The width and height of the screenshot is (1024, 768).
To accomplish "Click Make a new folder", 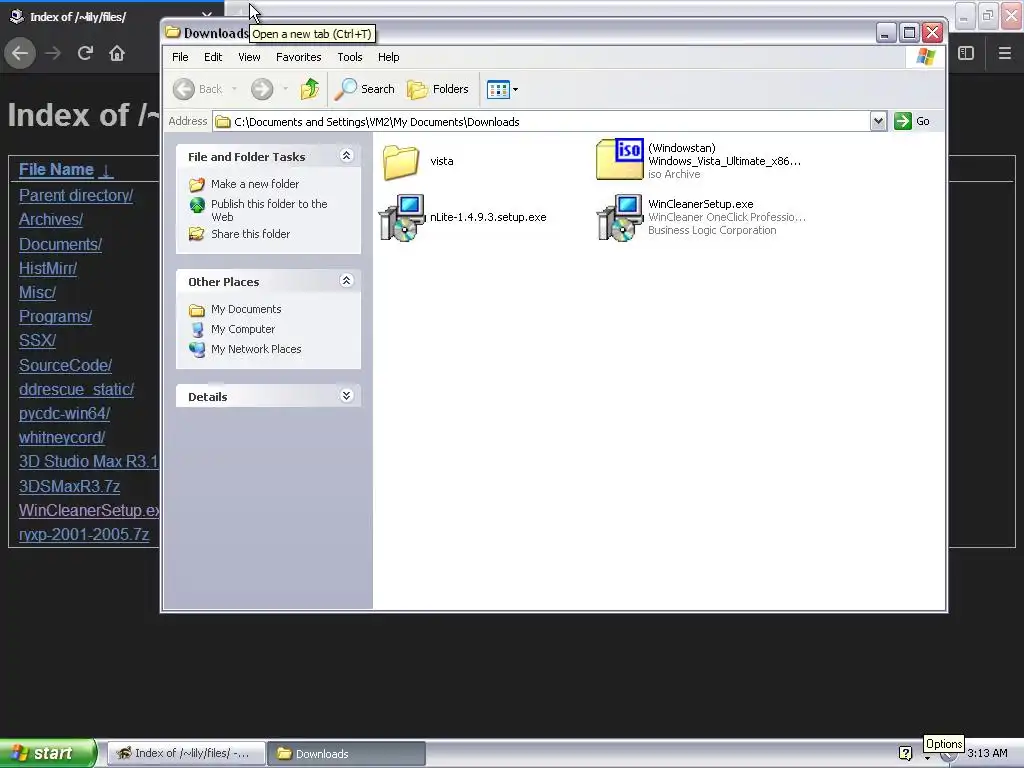I will click(255, 184).
